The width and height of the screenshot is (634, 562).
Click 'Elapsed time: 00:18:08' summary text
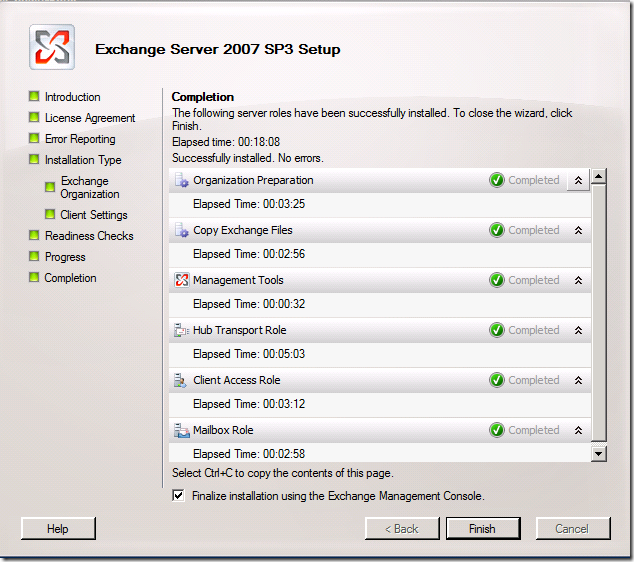pos(226,142)
